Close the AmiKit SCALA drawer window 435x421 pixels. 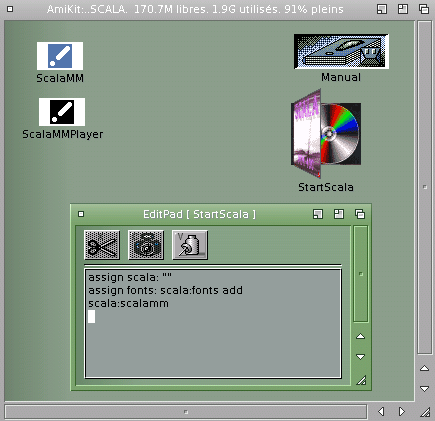pos(10,9)
